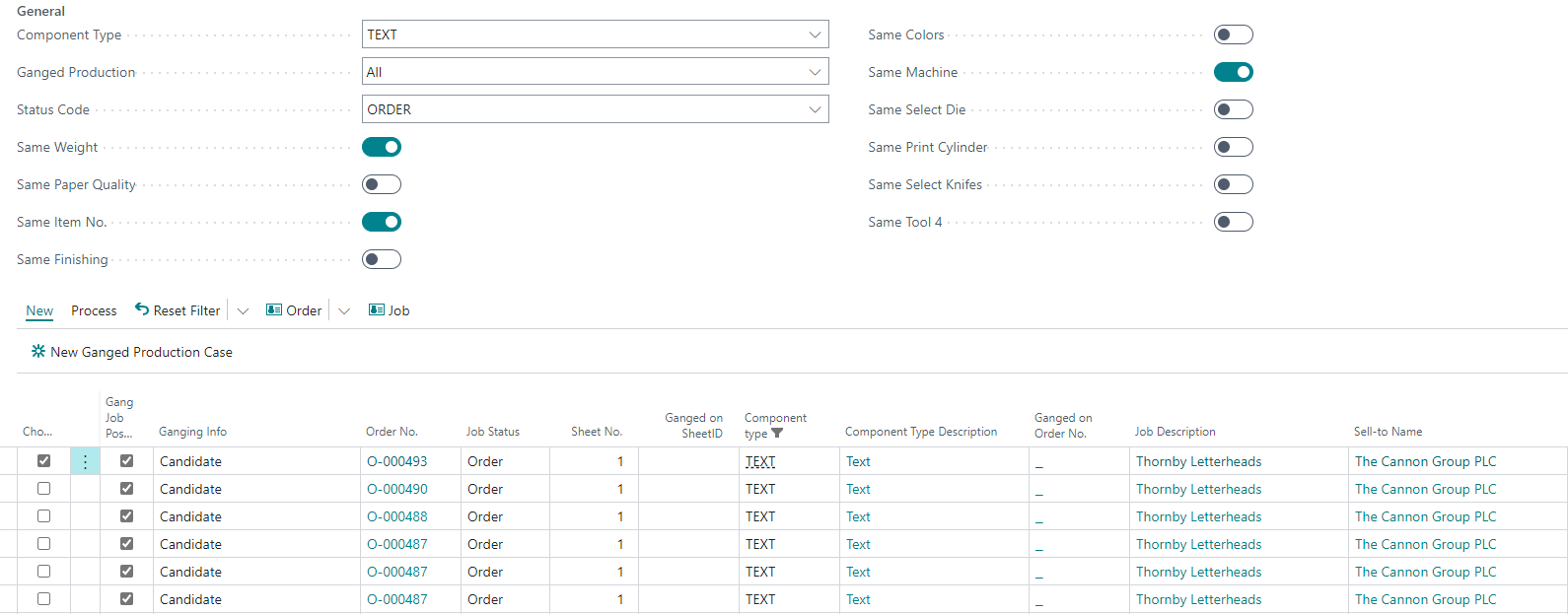The image size is (1568, 614).
Task: Toggle Gang Job Pos checkbox in O-000488 row
Action: click(x=126, y=515)
